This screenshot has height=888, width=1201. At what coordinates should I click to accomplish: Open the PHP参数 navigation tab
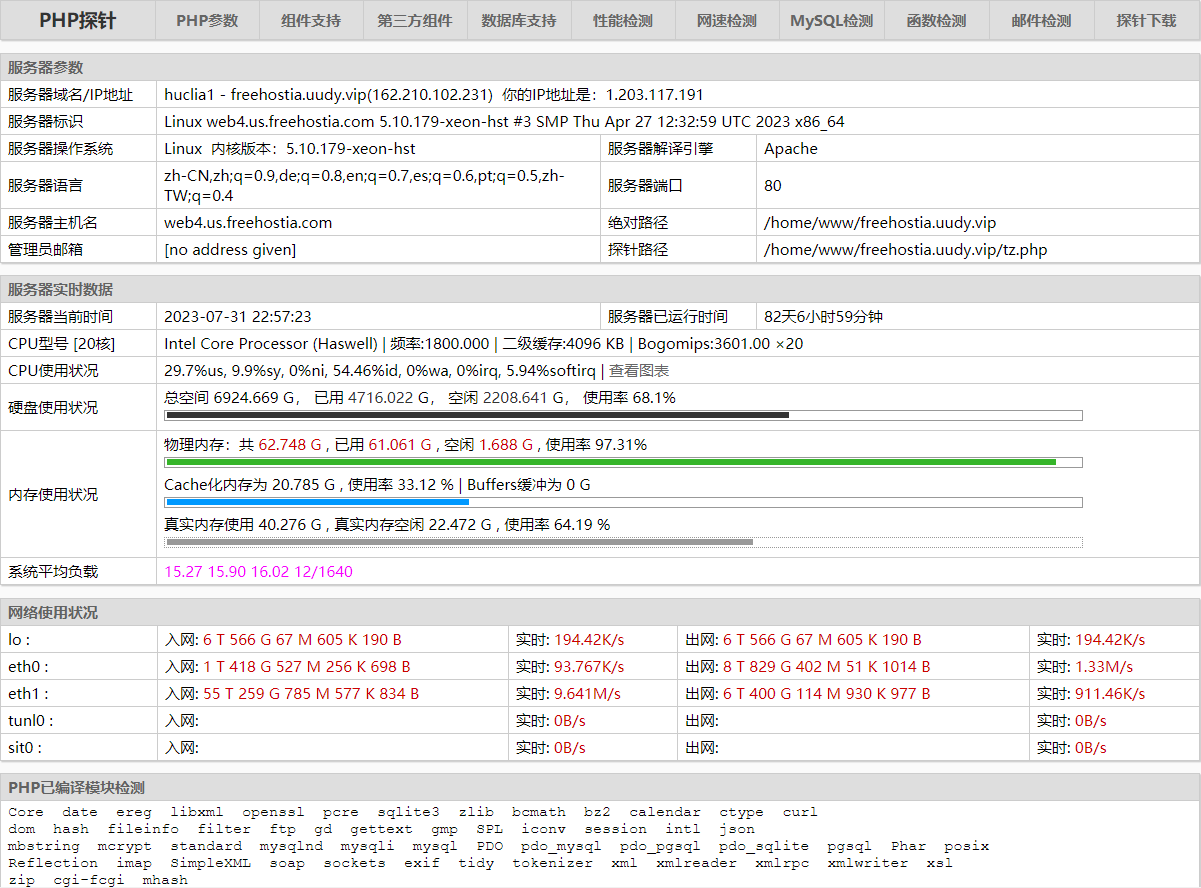[207, 20]
